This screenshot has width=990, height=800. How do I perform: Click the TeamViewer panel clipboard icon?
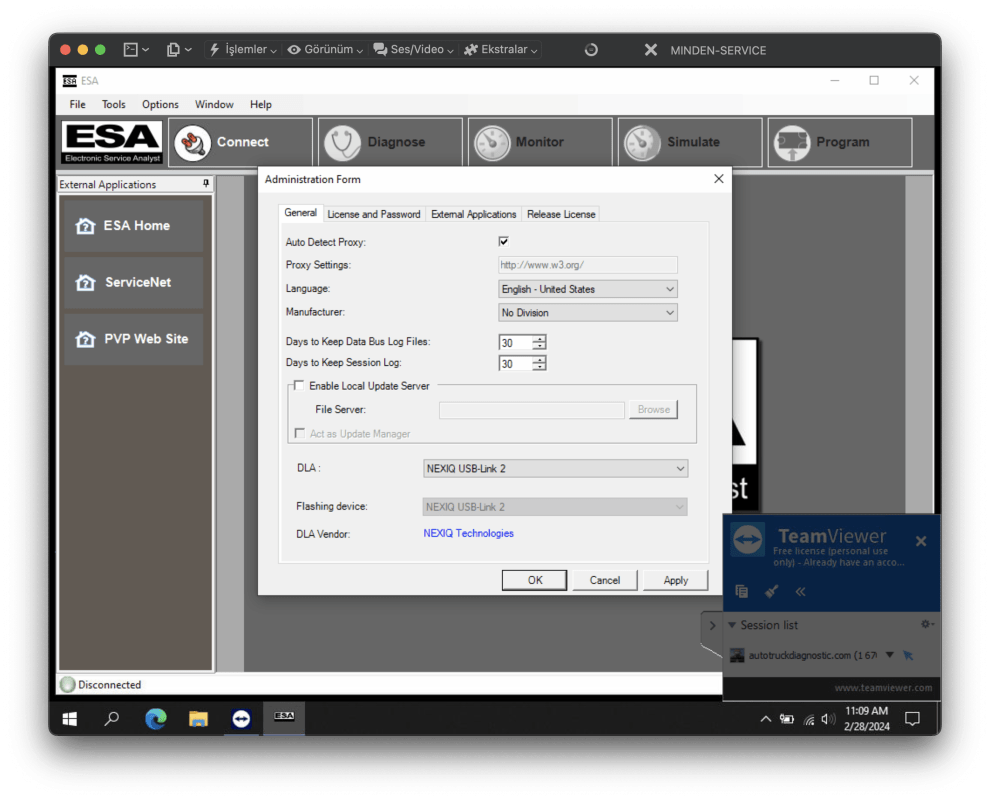(741, 592)
